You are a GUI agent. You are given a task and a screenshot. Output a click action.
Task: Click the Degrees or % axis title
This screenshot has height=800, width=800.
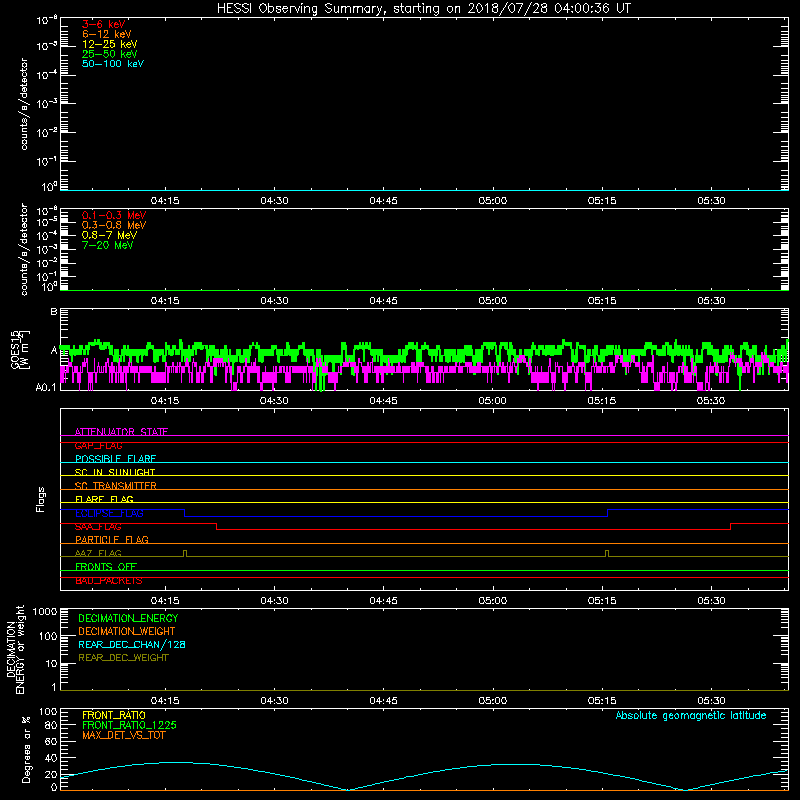(26, 749)
